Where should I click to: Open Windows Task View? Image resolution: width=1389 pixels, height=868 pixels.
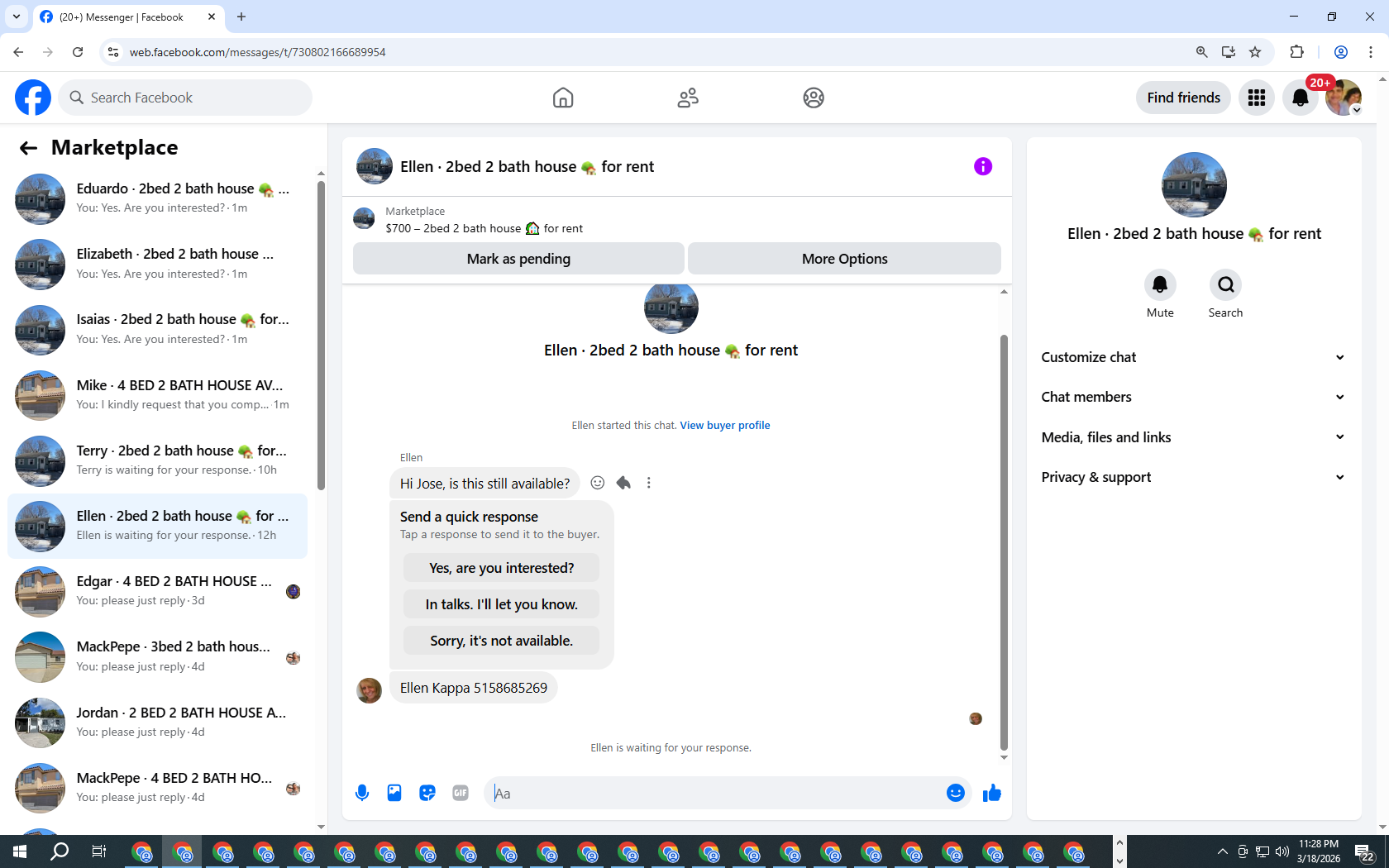click(x=99, y=851)
